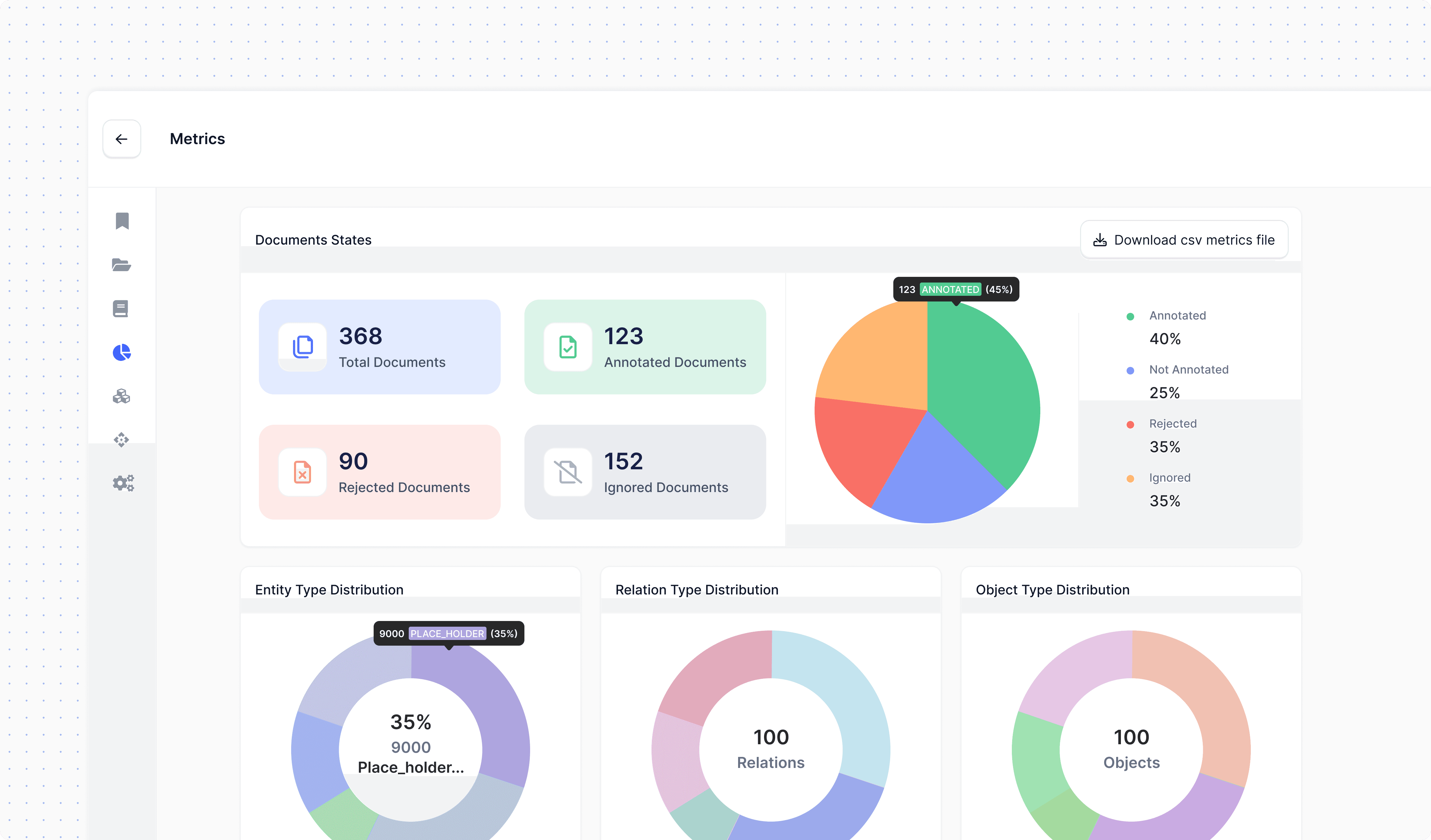Click Download csv metrics file button
The image size is (1431, 840).
click(1184, 240)
